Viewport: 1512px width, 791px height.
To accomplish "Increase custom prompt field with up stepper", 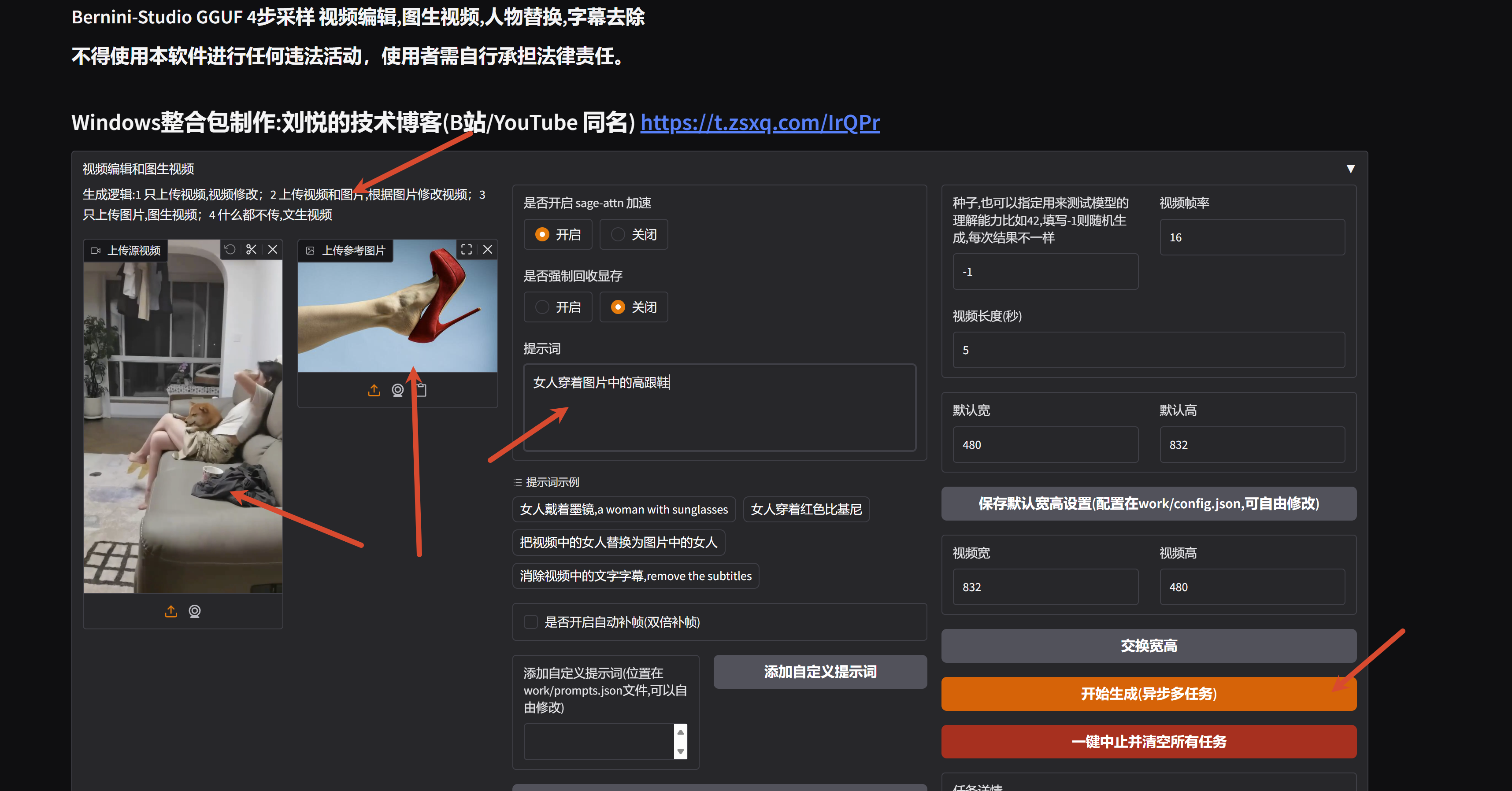I will (x=681, y=732).
